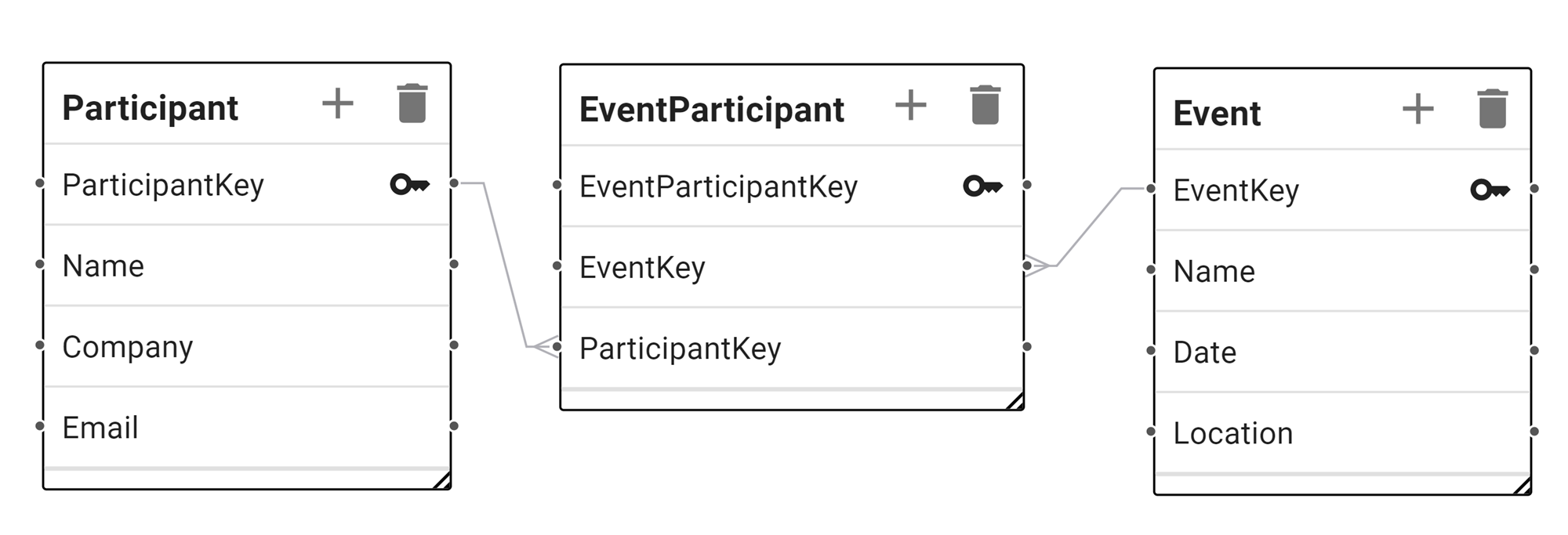1568x535 pixels.
Task: Click the add field icon on Event table
Action: [x=1419, y=110]
